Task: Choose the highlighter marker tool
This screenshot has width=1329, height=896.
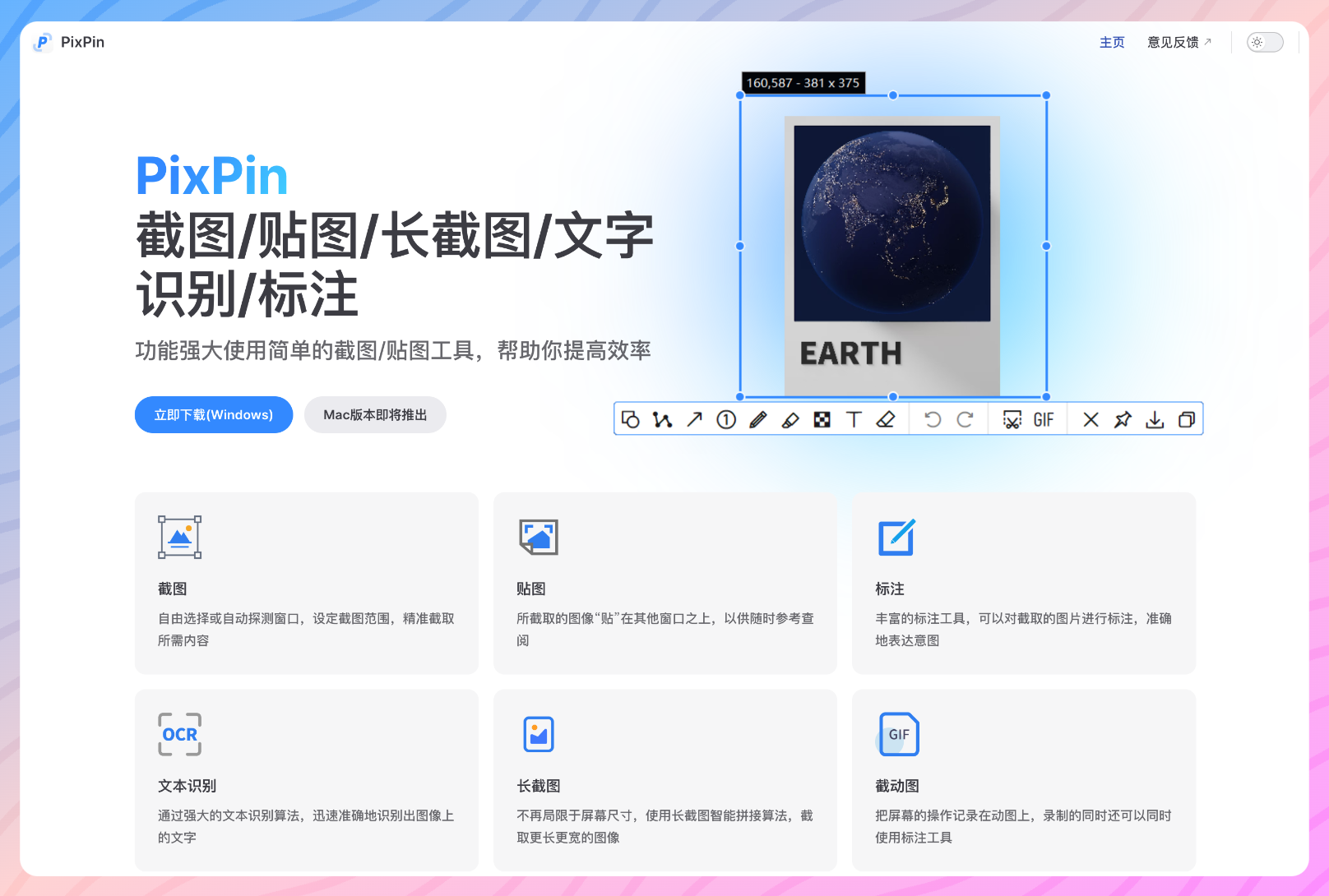Action: (x=790, y=419)
